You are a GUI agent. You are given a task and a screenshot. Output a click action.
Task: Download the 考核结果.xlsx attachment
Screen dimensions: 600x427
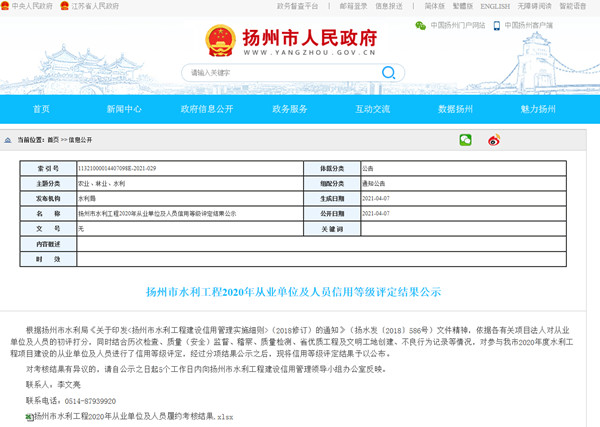pos(132,415)
